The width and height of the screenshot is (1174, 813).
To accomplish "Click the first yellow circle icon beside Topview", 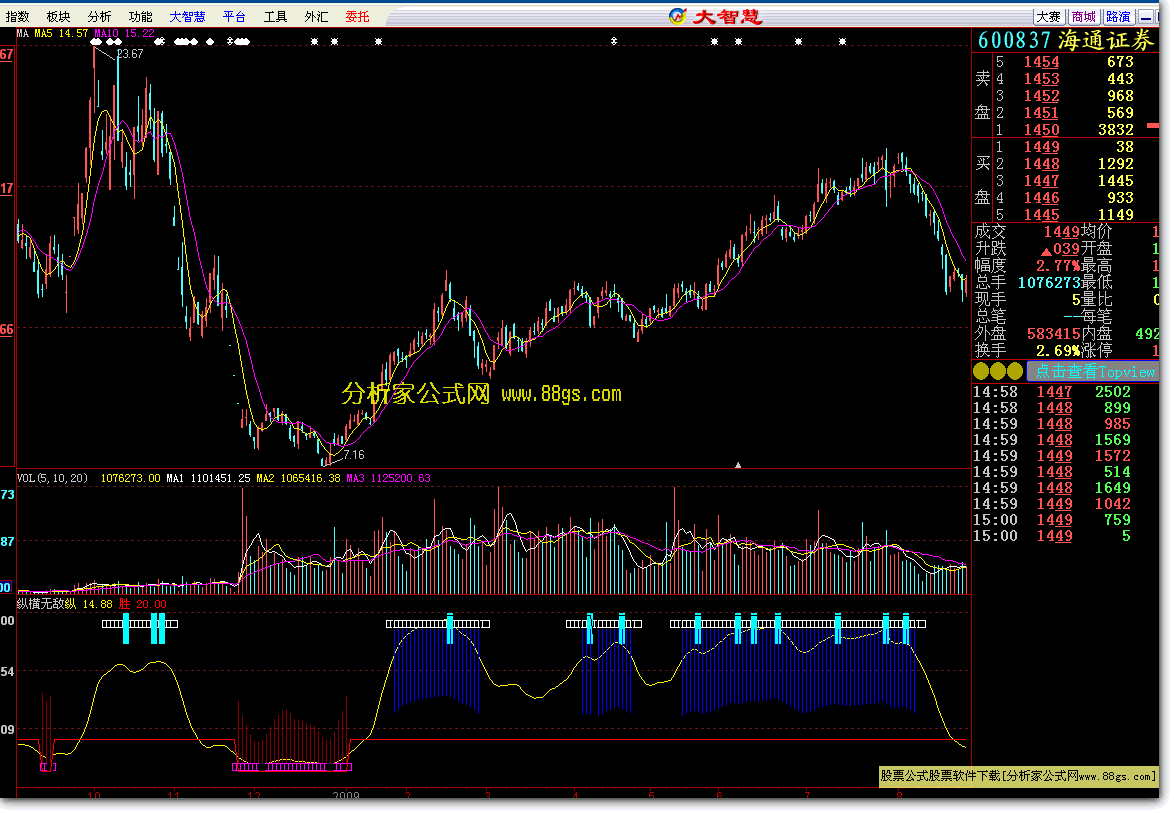I will tap(982, 371).
